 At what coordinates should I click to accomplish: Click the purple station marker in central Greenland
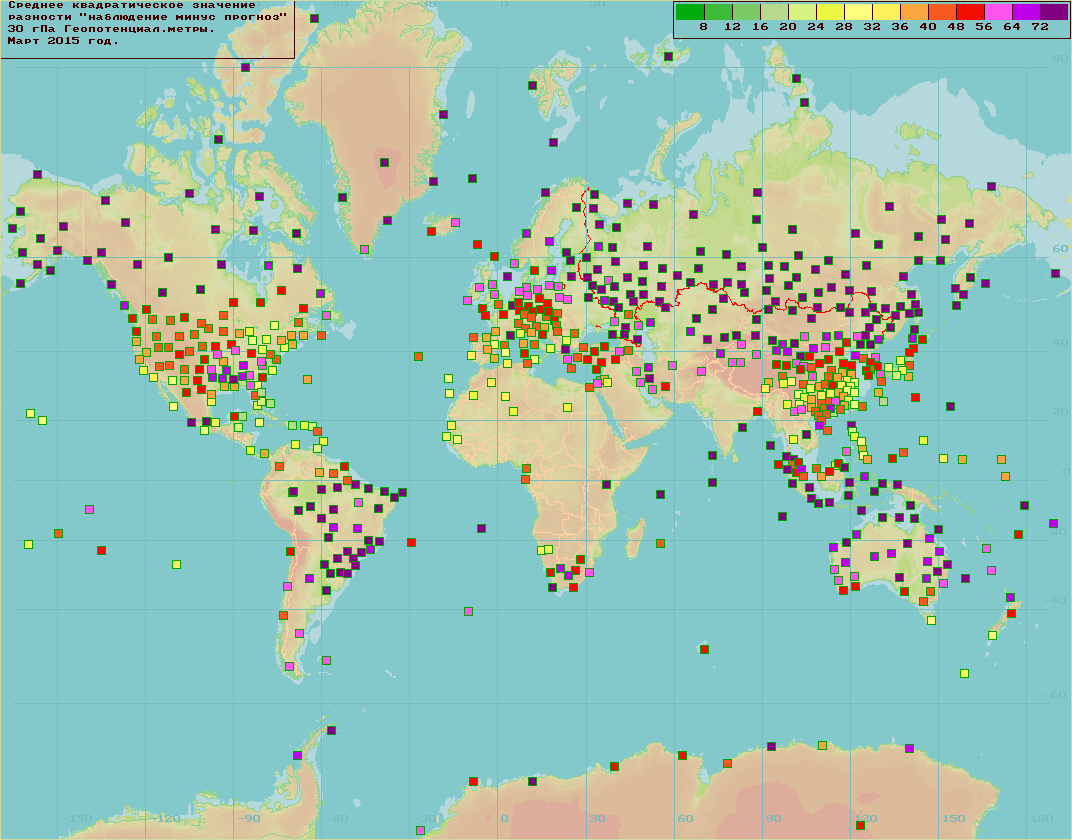(x=384, y=163)
